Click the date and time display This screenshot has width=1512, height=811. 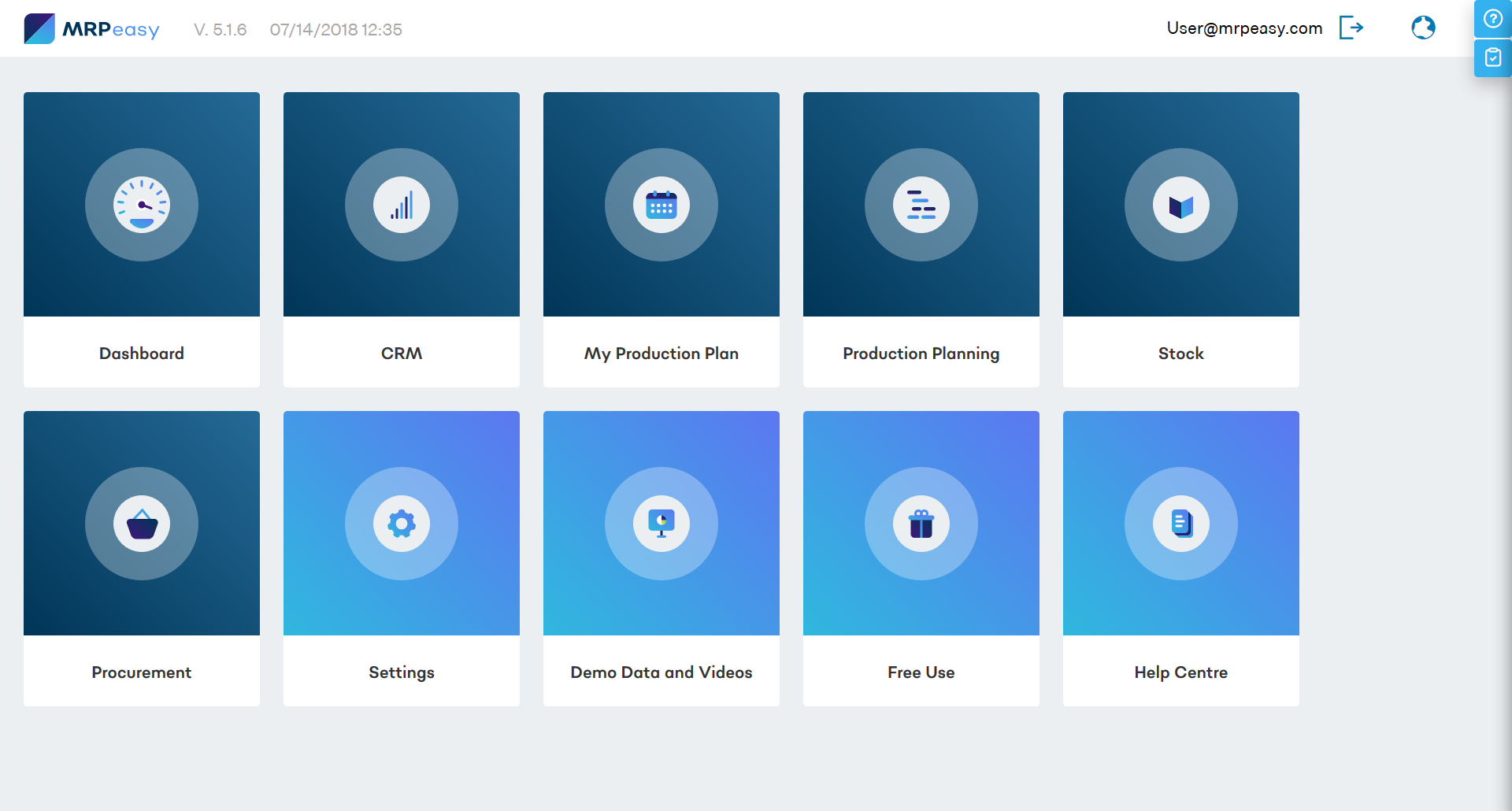(x=335, y=30)
